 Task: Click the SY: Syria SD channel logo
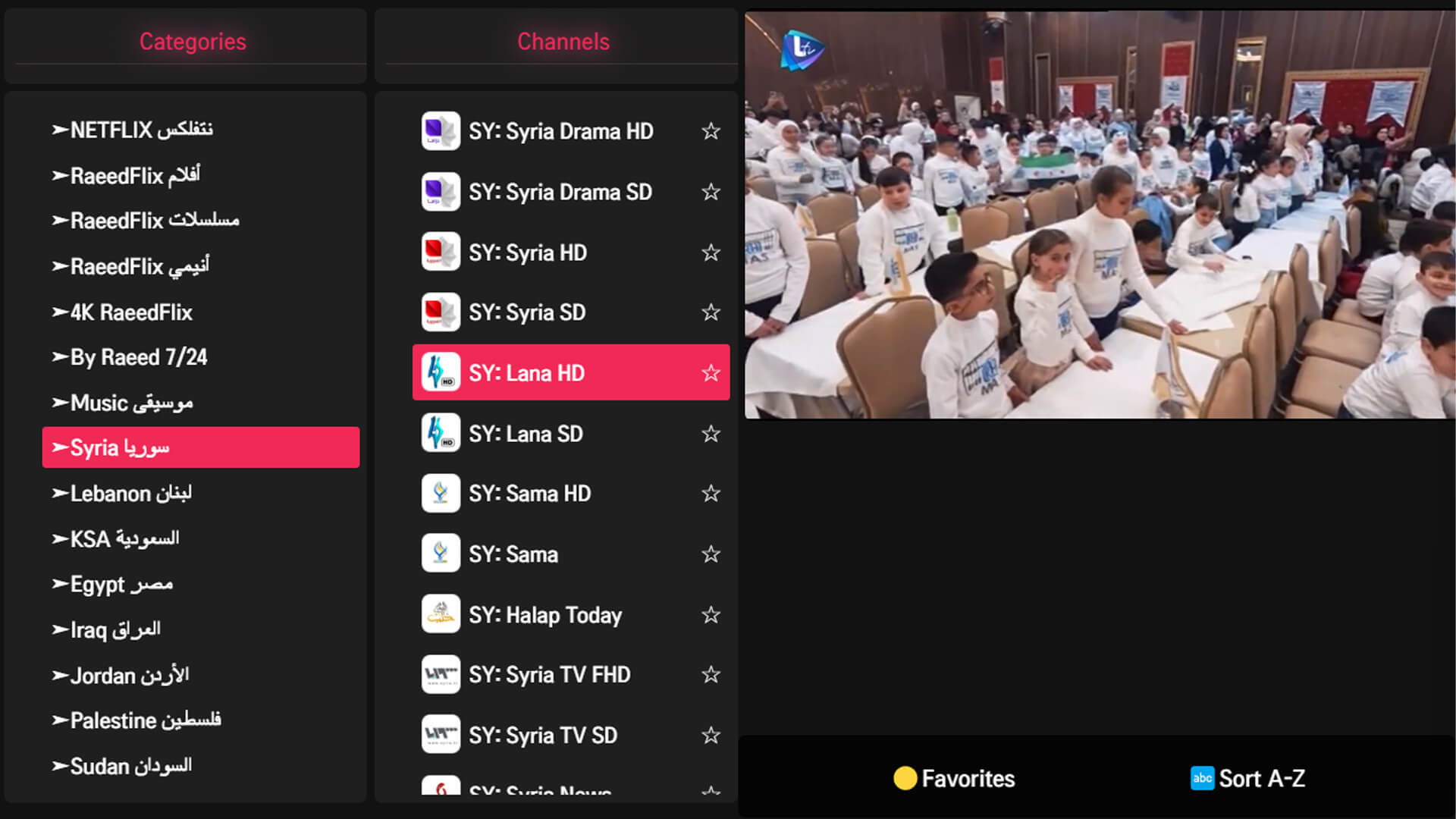(x=441, y=312)
